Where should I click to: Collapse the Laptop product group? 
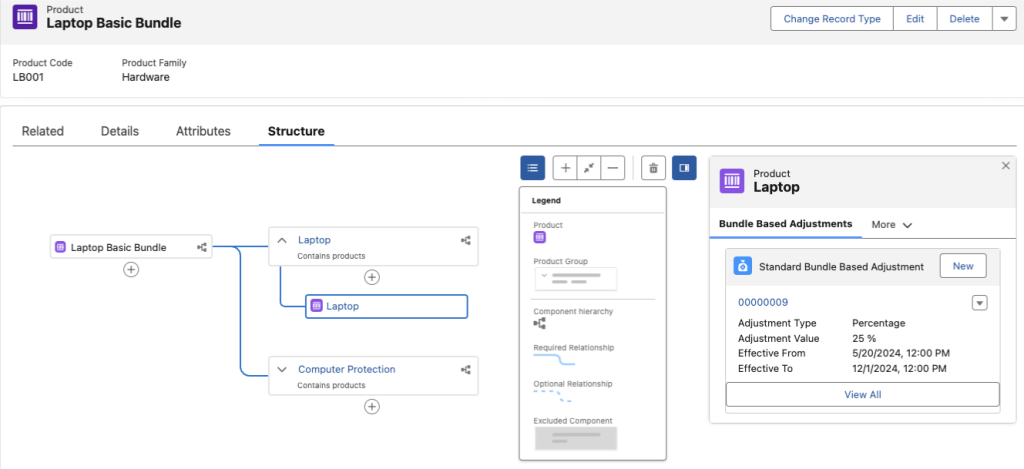click(x=282, y=240)
